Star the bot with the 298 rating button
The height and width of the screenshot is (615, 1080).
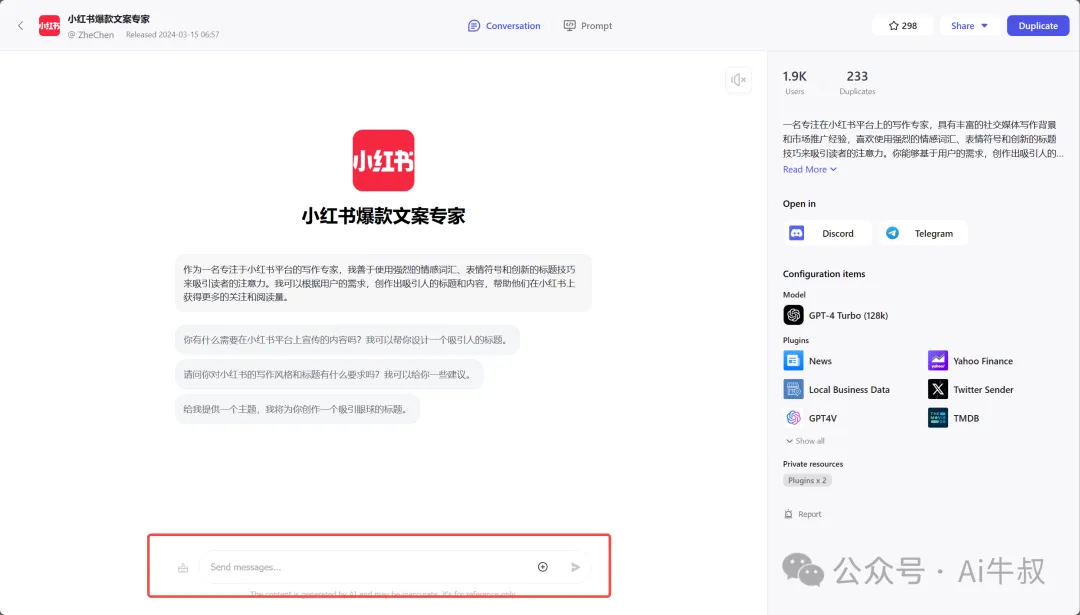(902, 25)
